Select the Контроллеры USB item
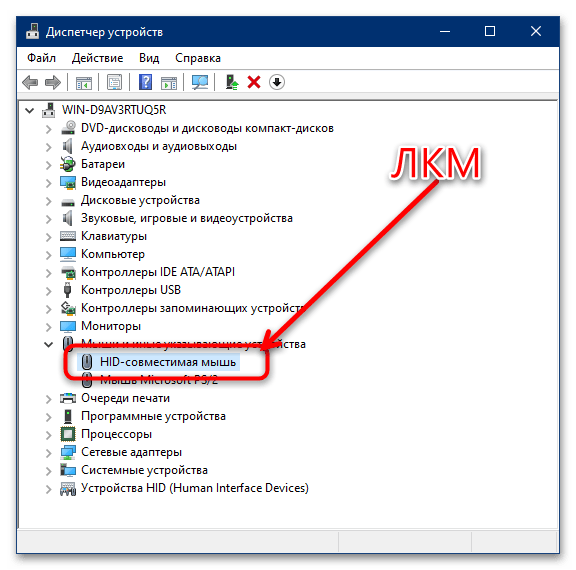576x570 pixels. pos(131,290)
